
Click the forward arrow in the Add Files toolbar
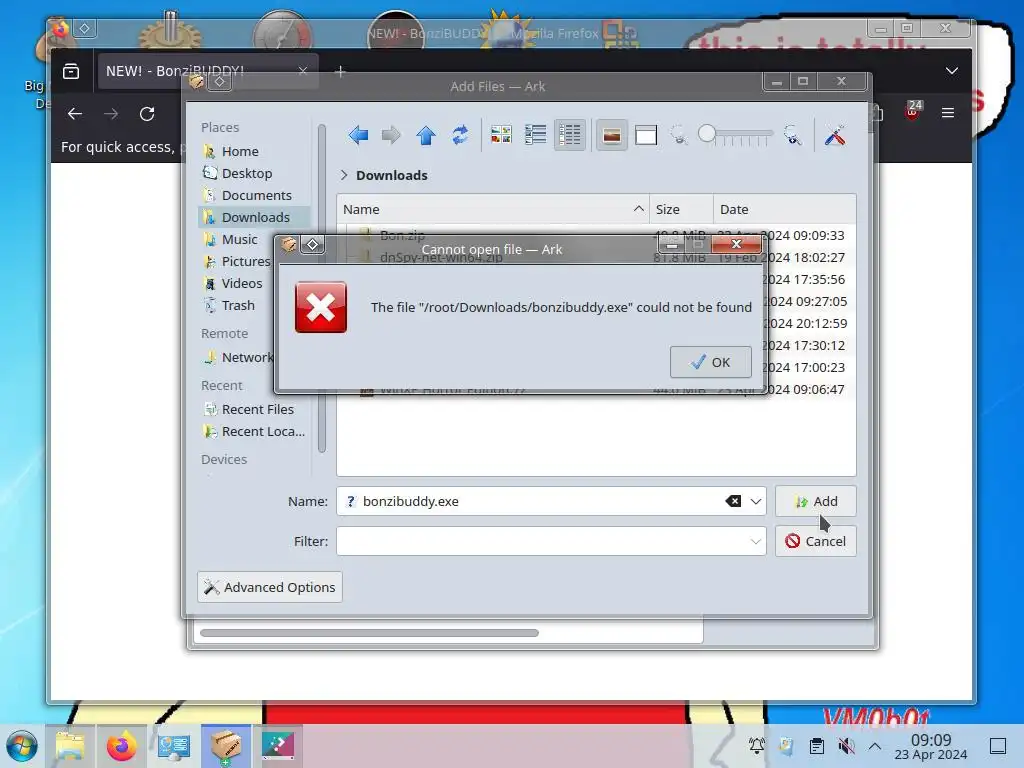391,135
